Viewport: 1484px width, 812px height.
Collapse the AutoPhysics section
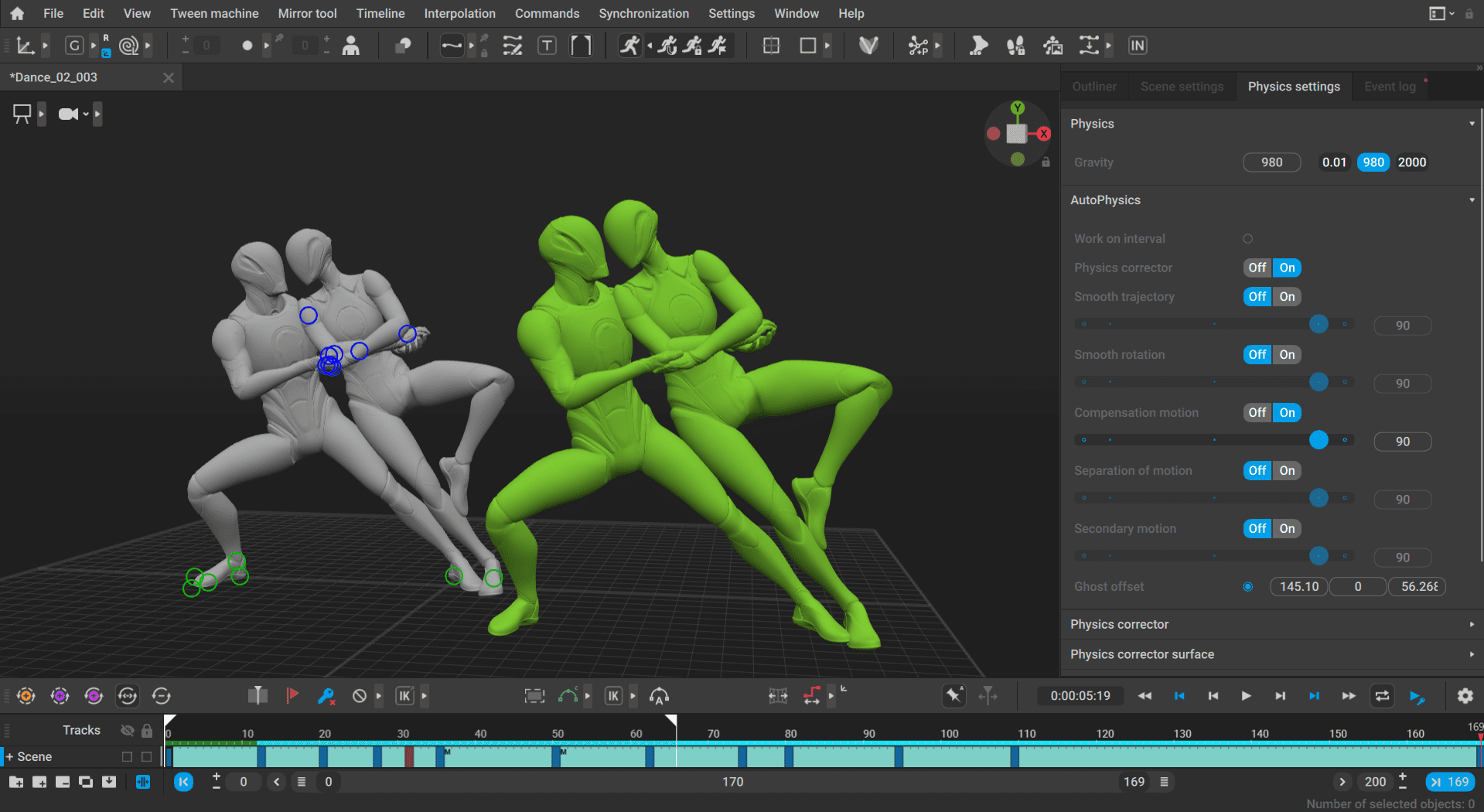click(1472, 200)
